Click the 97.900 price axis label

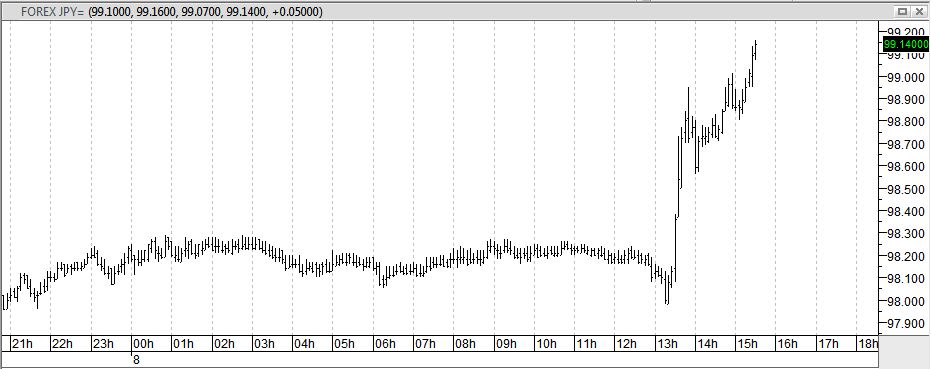[x=905, y=324]
